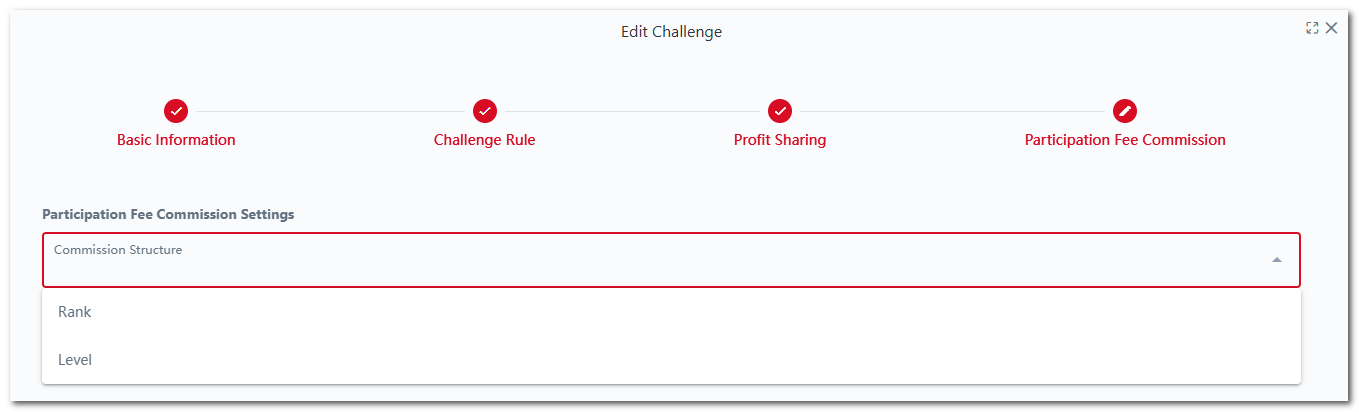Close the Edit Challenge dialog
Image resolution: width=1359 pixels, height=412 pixels.
1331,28
